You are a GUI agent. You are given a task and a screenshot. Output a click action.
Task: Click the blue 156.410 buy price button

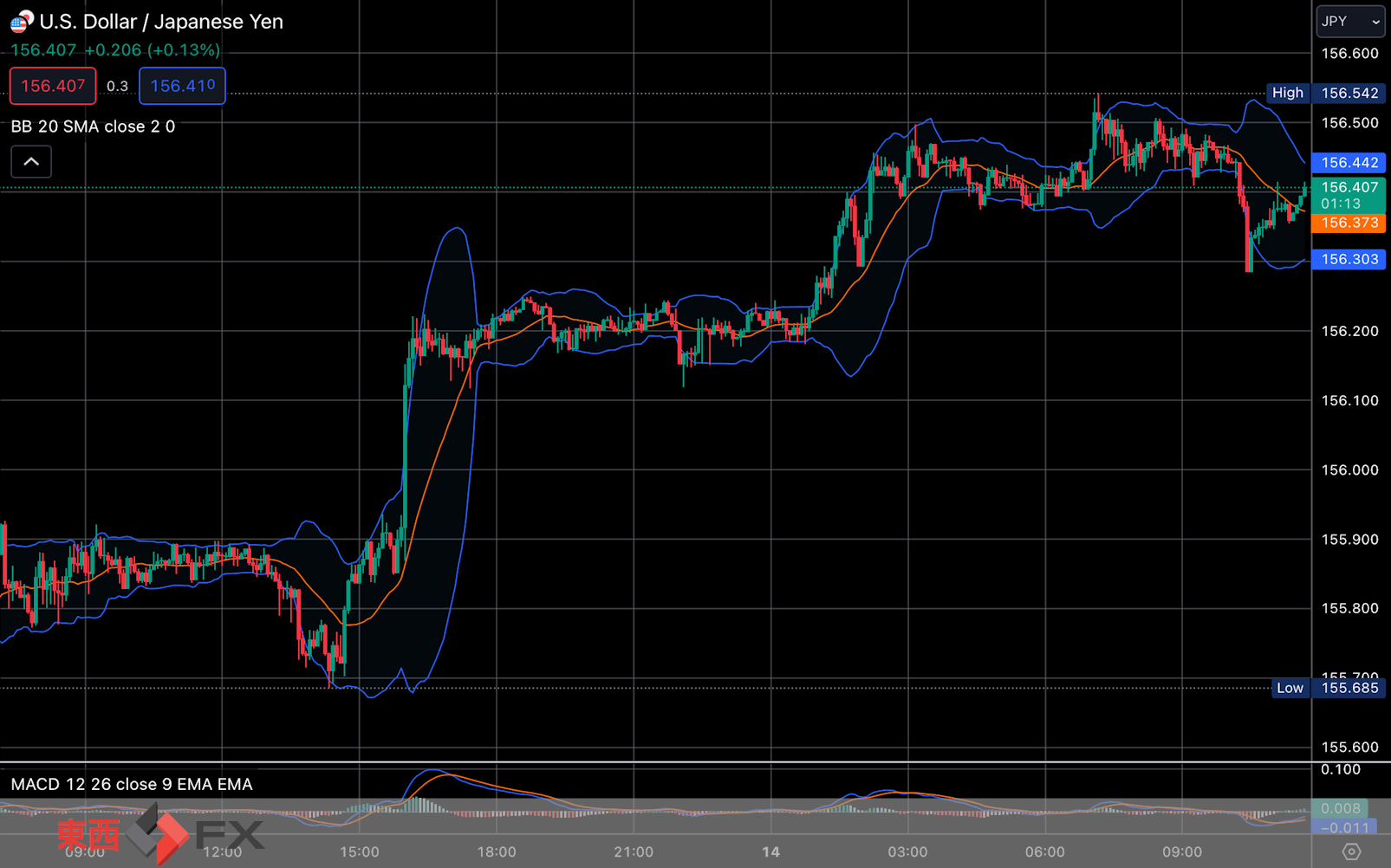pyautogui.click(x=182, y=86)
